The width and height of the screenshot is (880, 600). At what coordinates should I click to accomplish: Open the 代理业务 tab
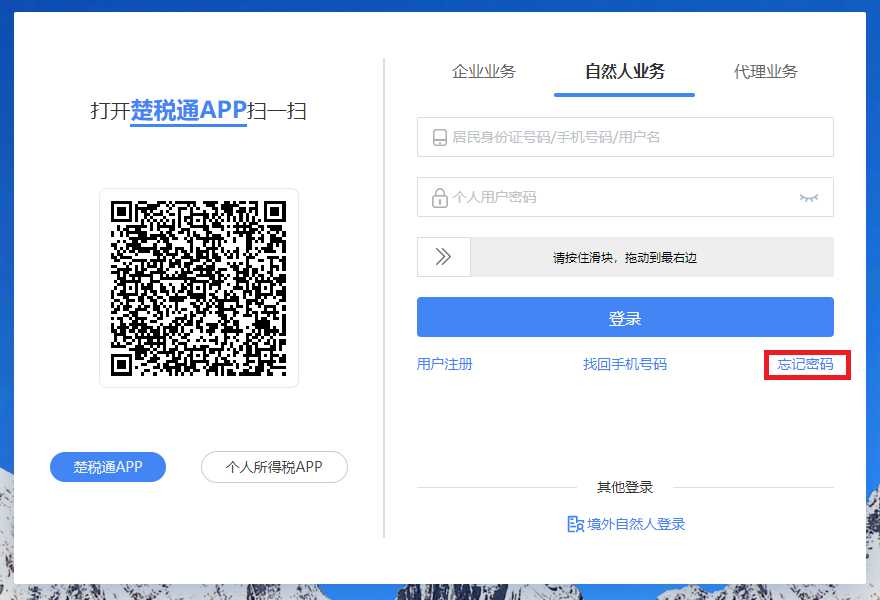[766, 72]
